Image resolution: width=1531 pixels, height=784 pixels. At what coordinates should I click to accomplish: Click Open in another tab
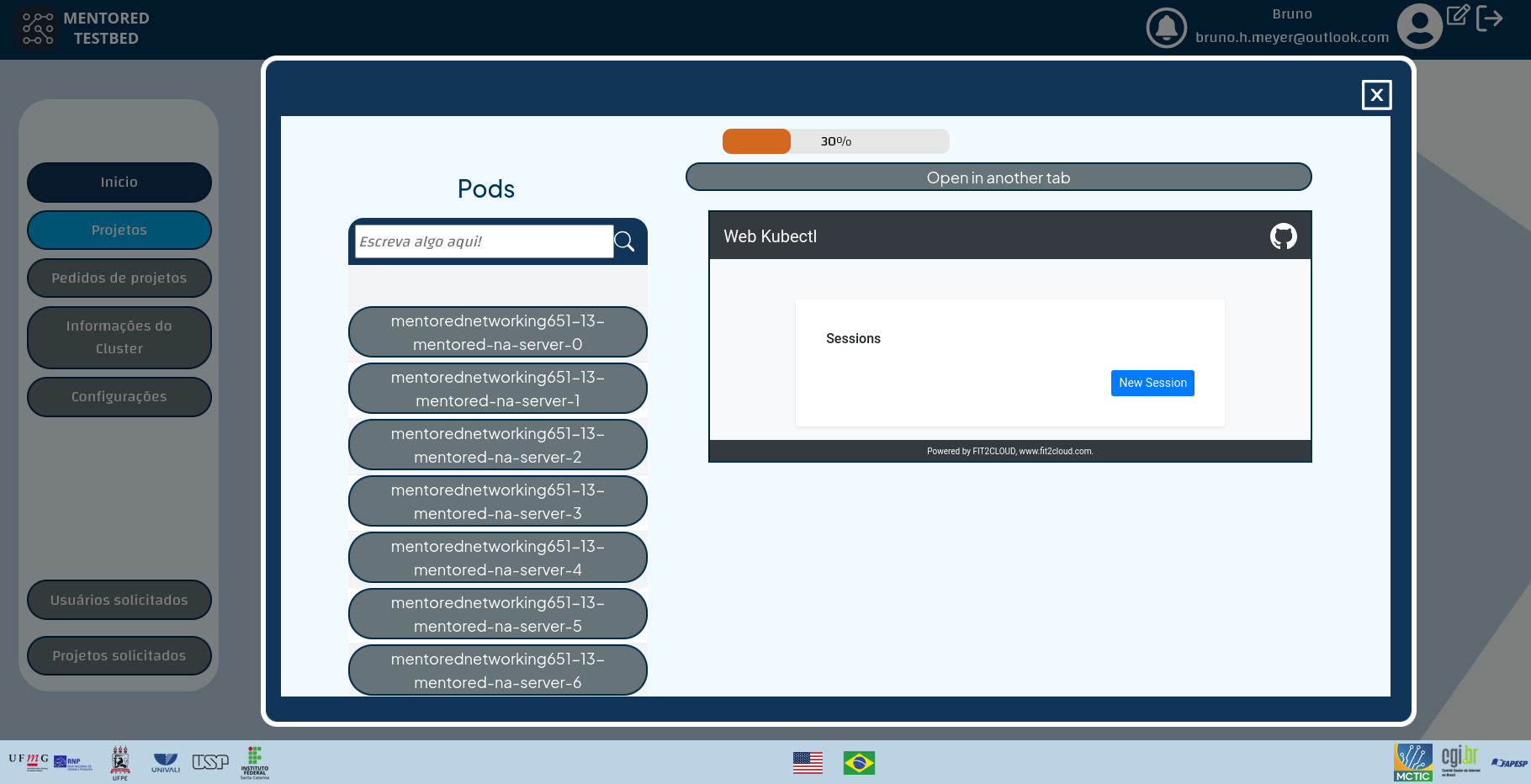[x=999, y=177]
